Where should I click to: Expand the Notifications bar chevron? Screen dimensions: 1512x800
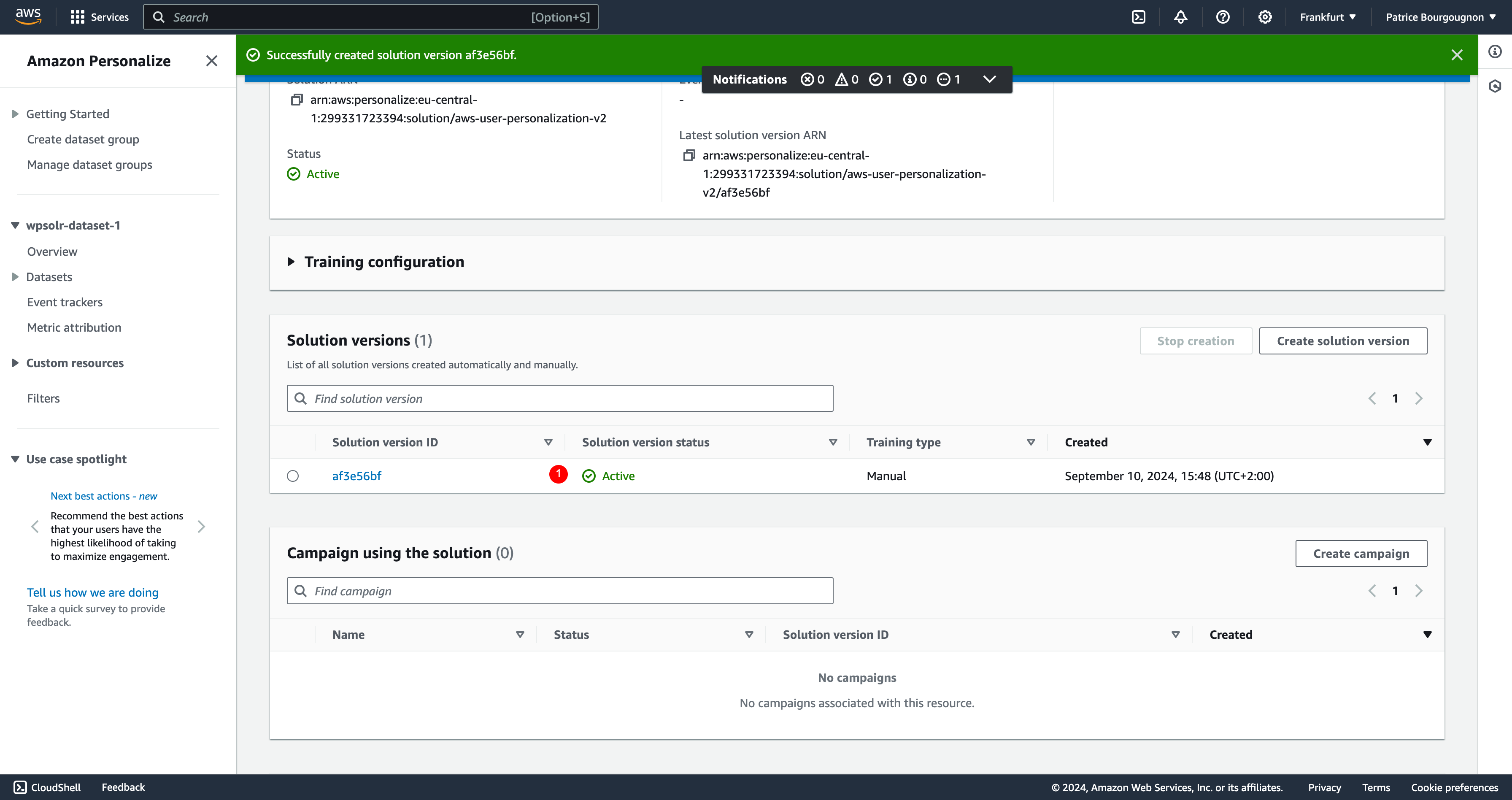point(990,79)
